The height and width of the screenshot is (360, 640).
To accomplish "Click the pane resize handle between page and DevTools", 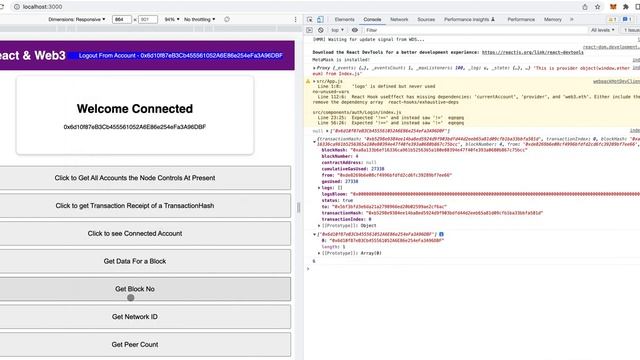I will pos(299,207).
